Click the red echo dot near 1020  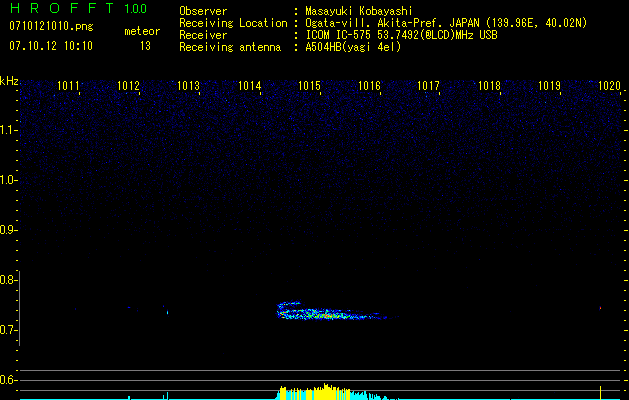(601, 308)
